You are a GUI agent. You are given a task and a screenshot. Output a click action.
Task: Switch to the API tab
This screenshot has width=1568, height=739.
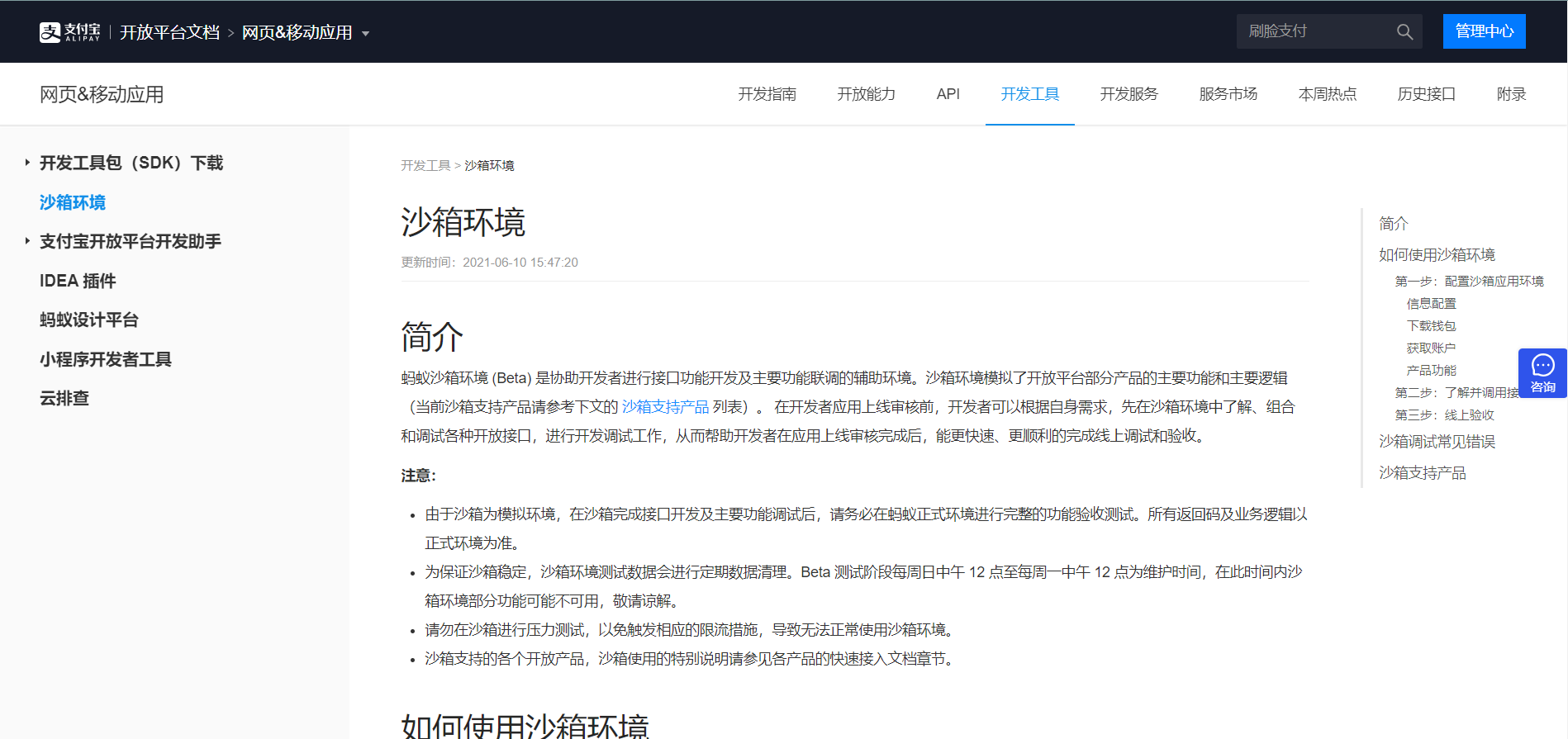tap(948, 94)
